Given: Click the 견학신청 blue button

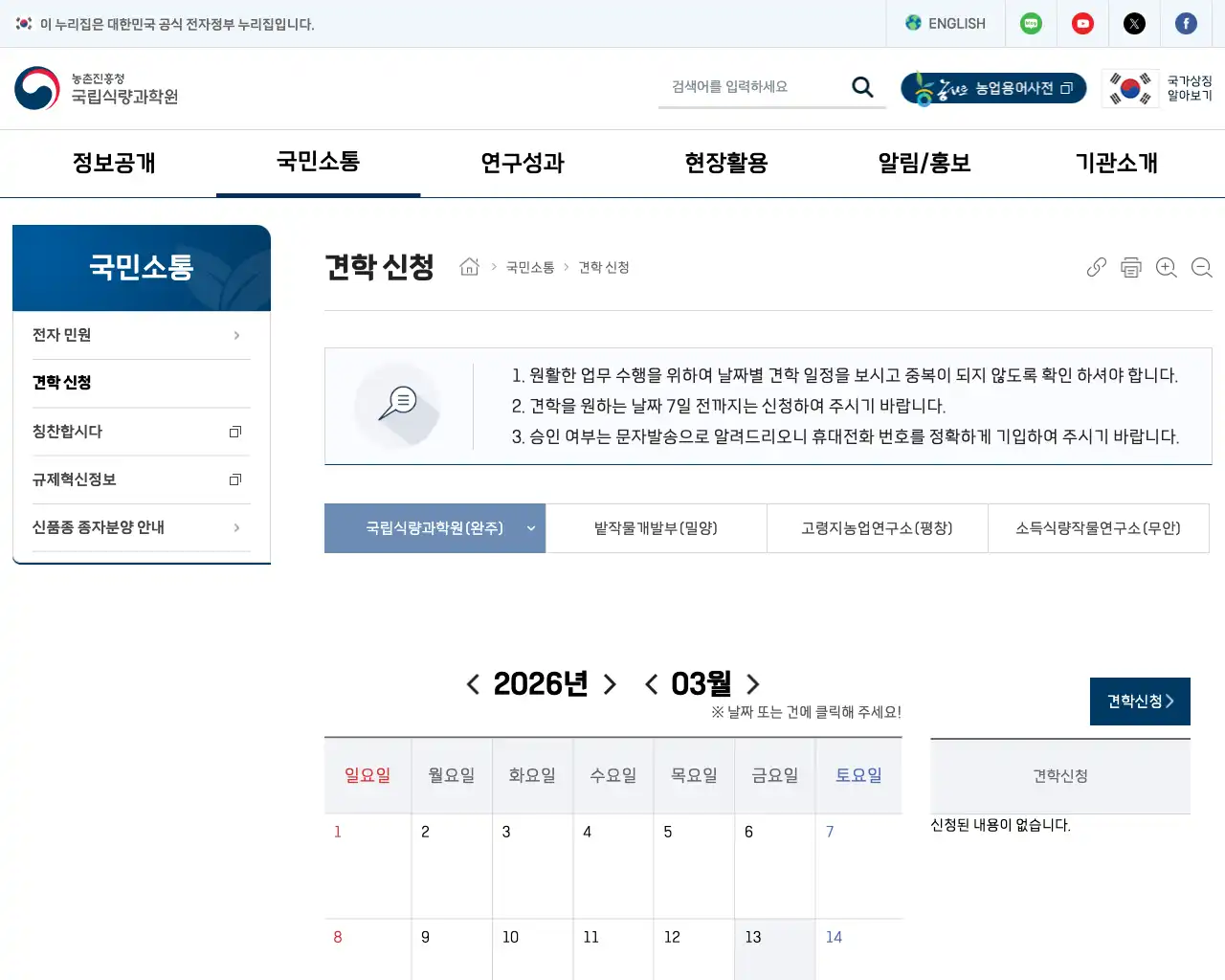Looking at the screenshot, I should pyautogui.click(x=1140, y=701).
